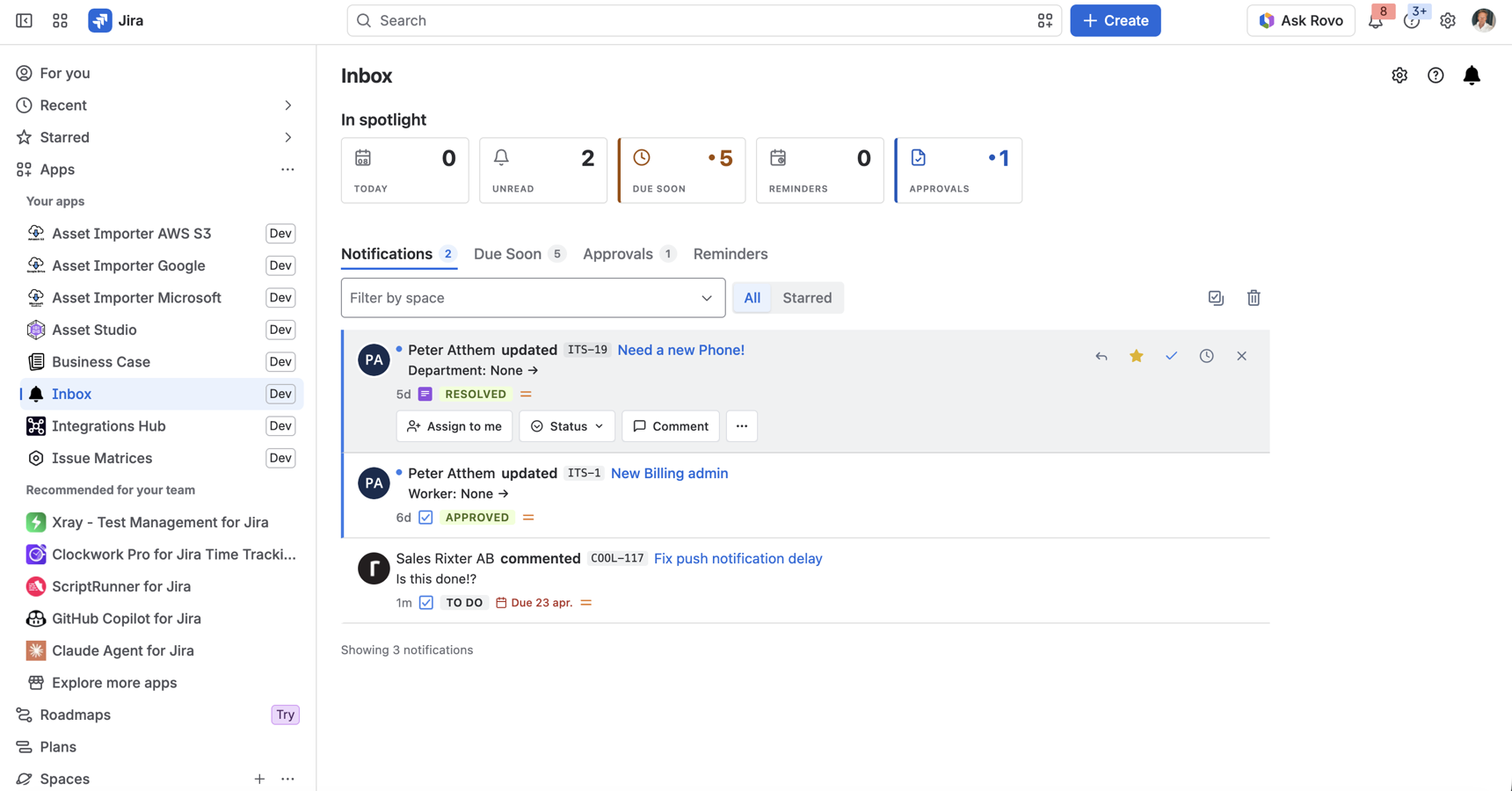Open more actions ellipsis next to Comment

click(x=742, y=426)
